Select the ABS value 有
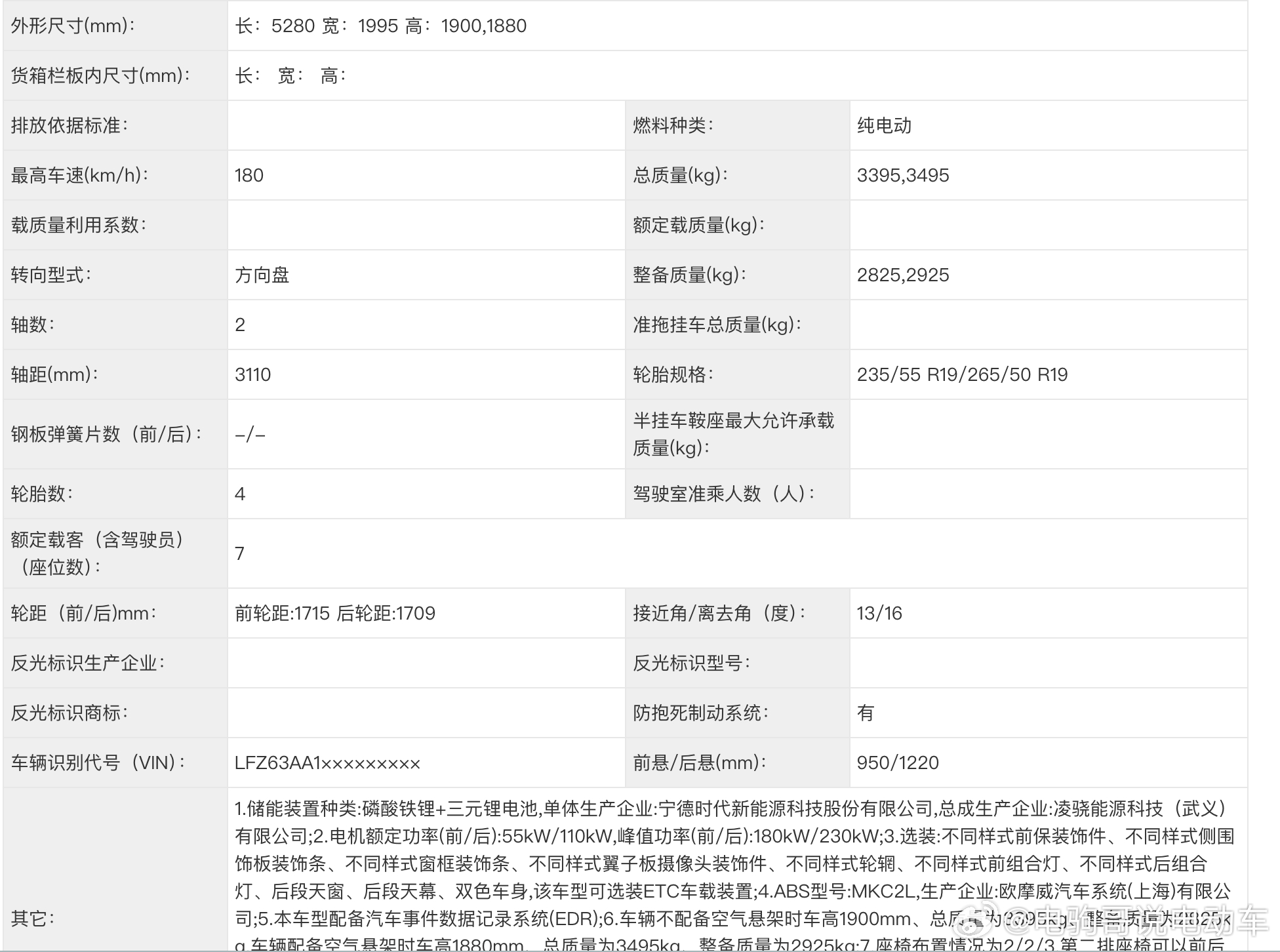The width and height of the screenshot is (1280, 952). [865, 713]
